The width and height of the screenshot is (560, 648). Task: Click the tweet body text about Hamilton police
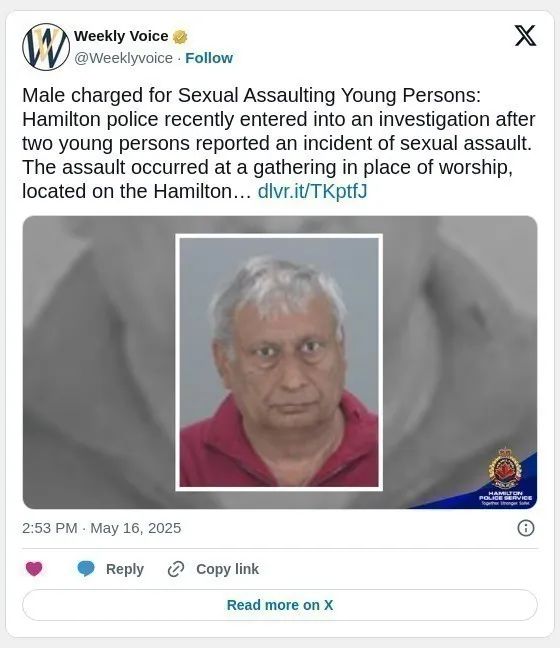click(x=279, y=143)
